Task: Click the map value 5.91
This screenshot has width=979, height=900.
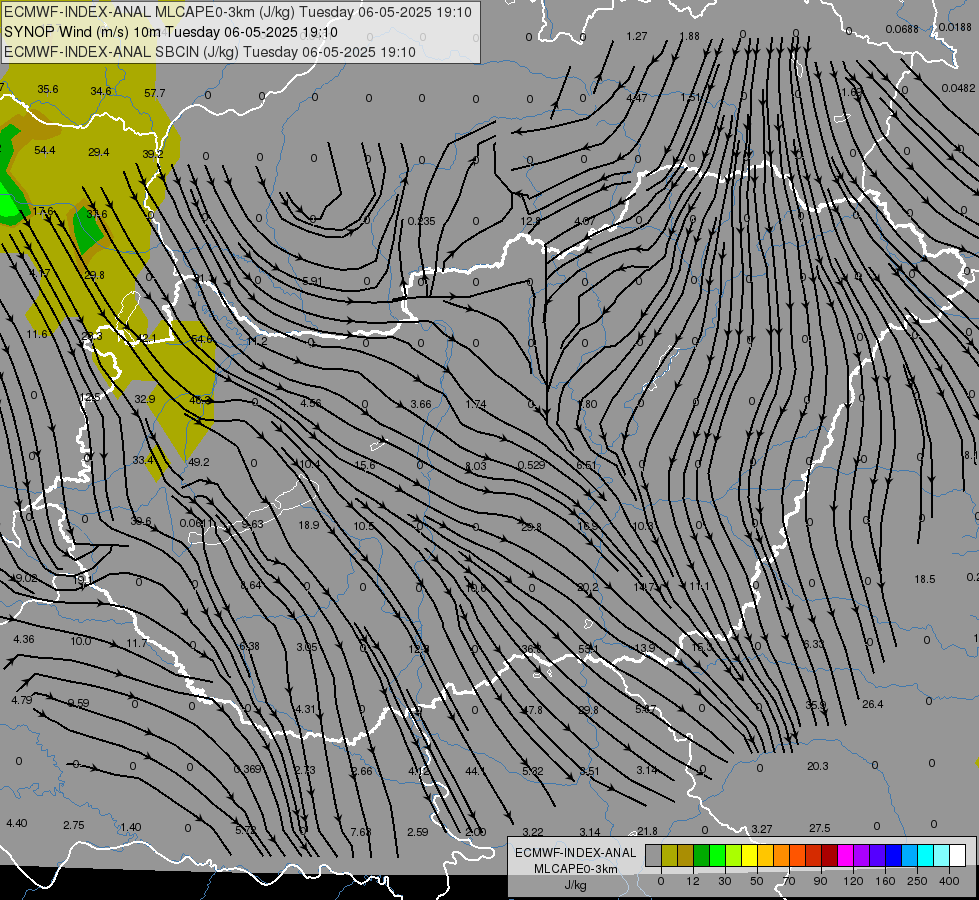Action: [312, 281]
